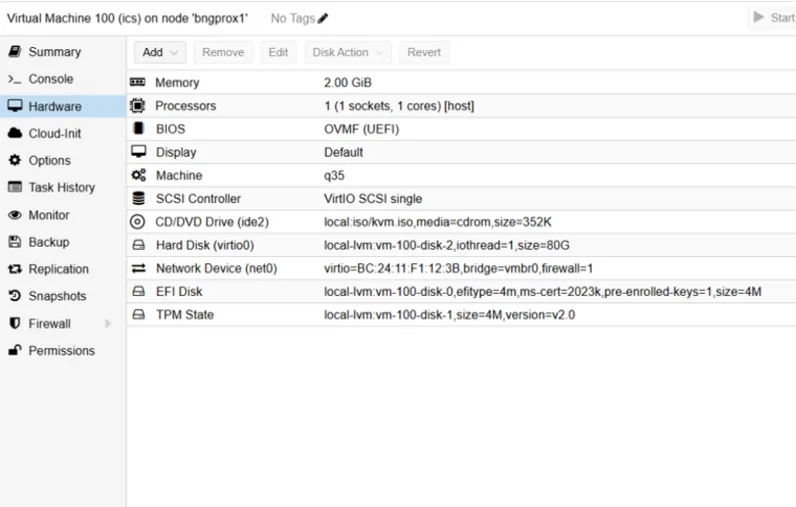This screenshot has width=796, height=507.
Task: Click the Network Device exchange arrows icon
Action: point(138,268)
